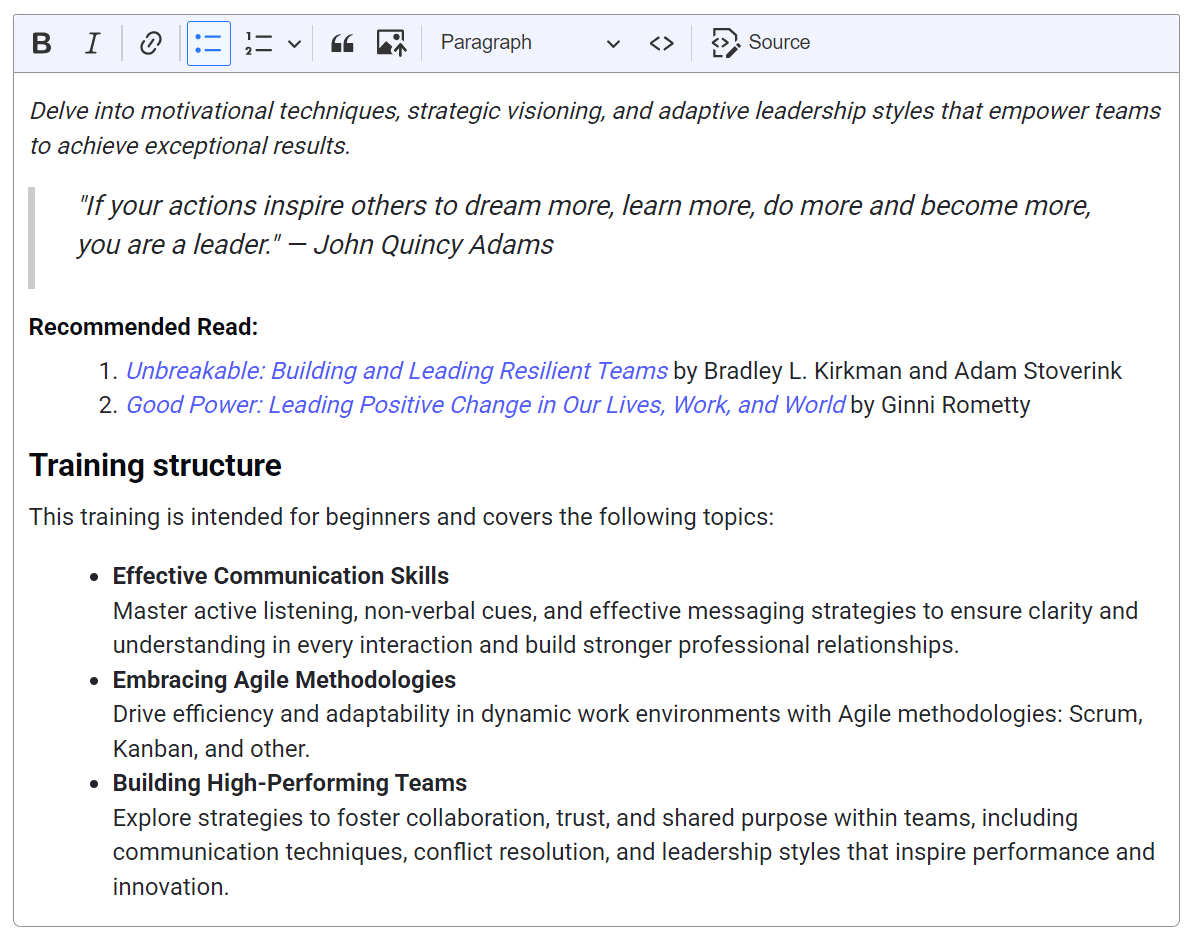1194x942 pixels.
Task: Insert a link using the link icon
Action: 150,43
